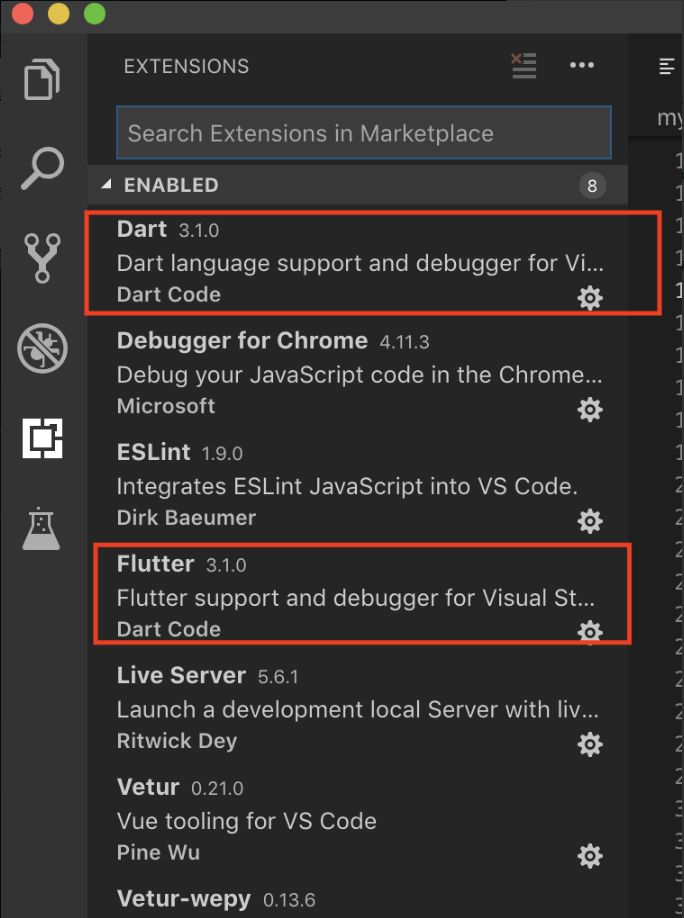Clear extensions search results icon
Image resolution: width=684 pixels, height=918 pixels.
523,66
